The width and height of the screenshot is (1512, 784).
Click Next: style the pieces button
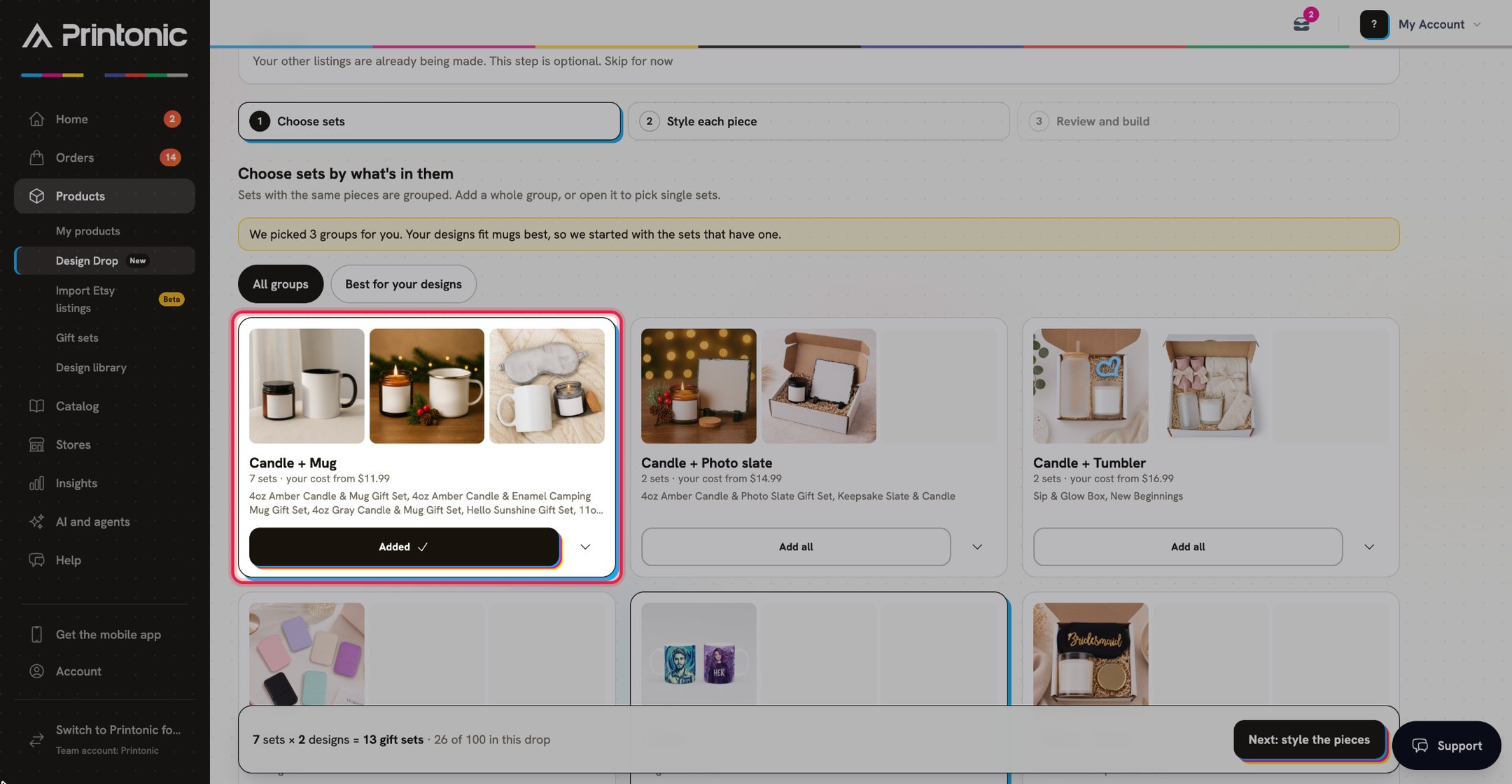1309,739
